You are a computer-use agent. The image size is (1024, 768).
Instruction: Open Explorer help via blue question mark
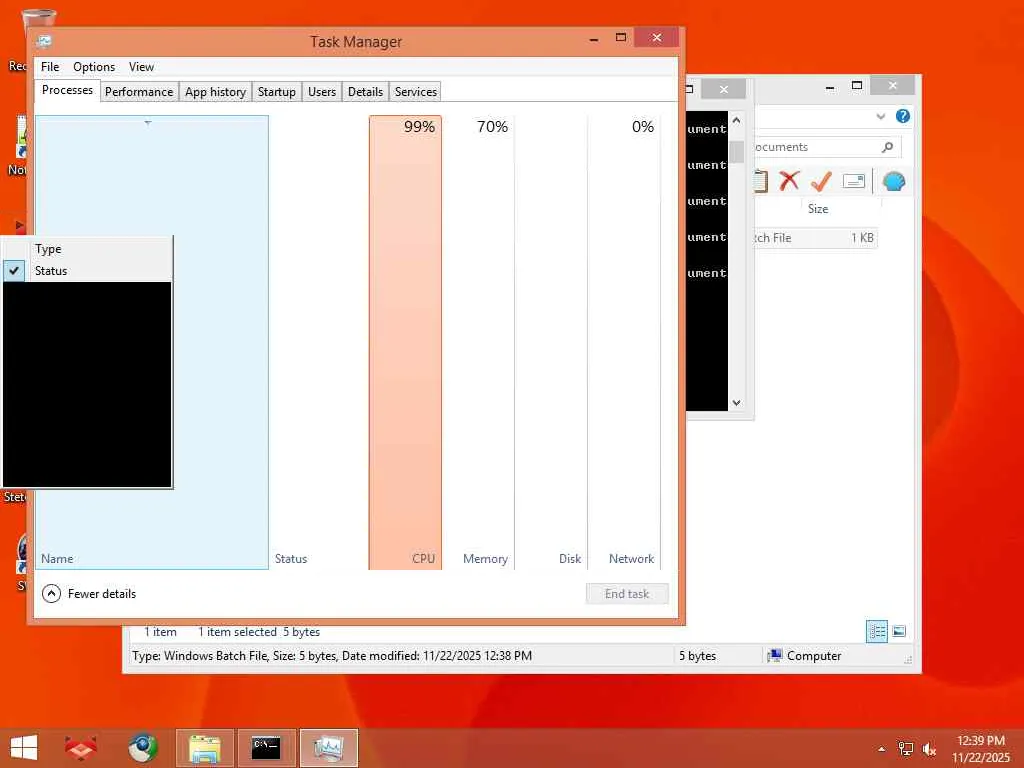(903, 116)
